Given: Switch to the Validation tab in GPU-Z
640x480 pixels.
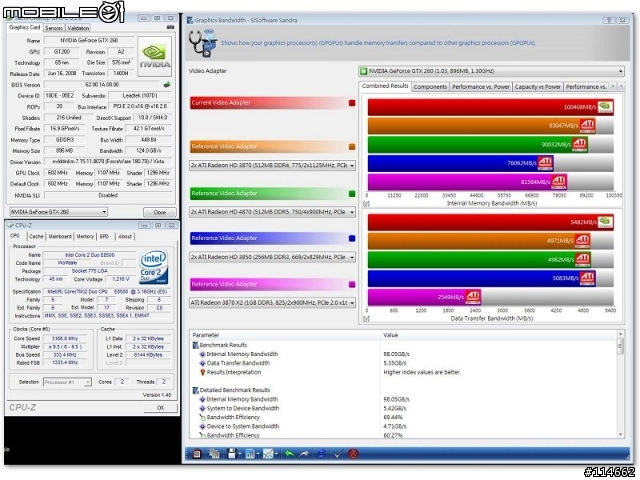Looking at the screenshot, I should pos(78,28).
